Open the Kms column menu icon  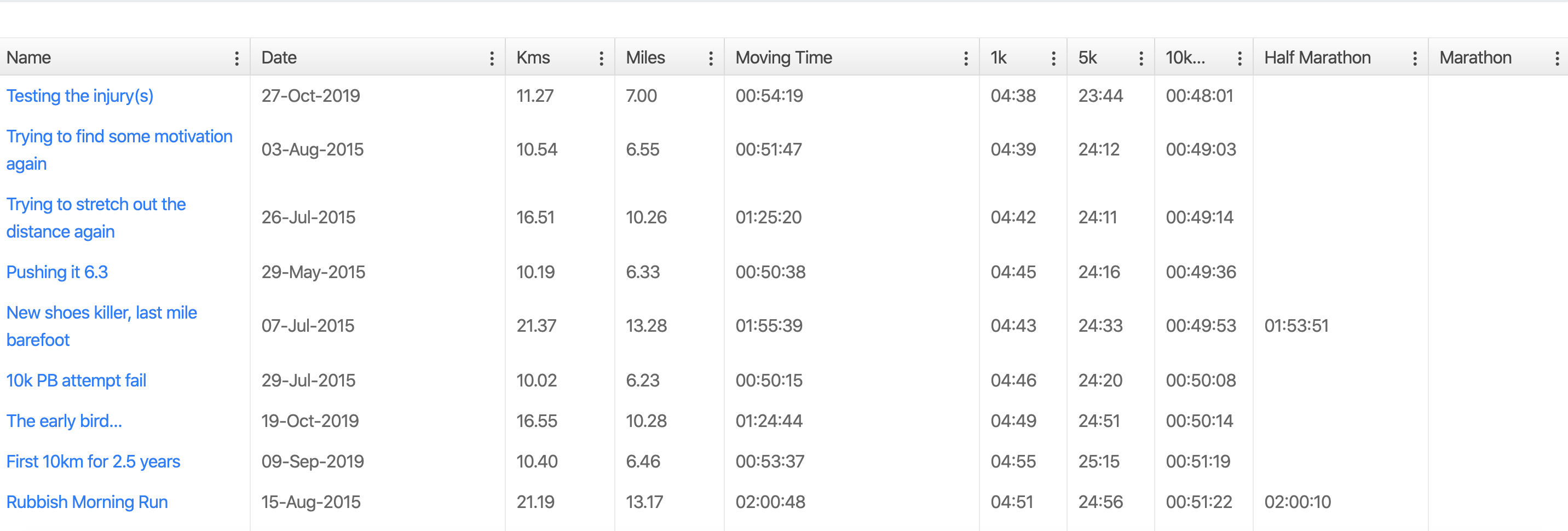click(601, 59)
